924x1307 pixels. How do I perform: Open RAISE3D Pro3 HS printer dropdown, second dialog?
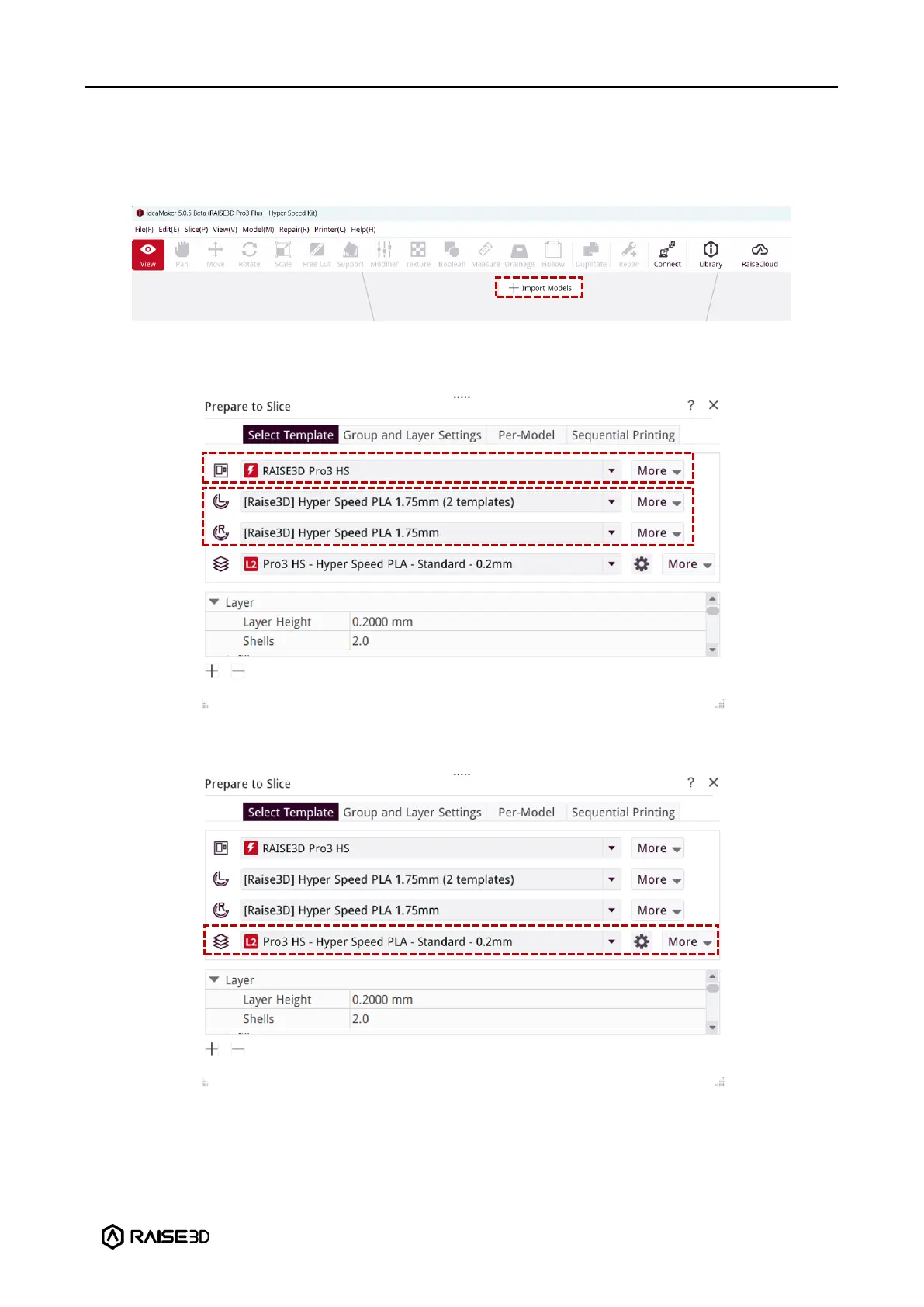click(x=431, y=848)
